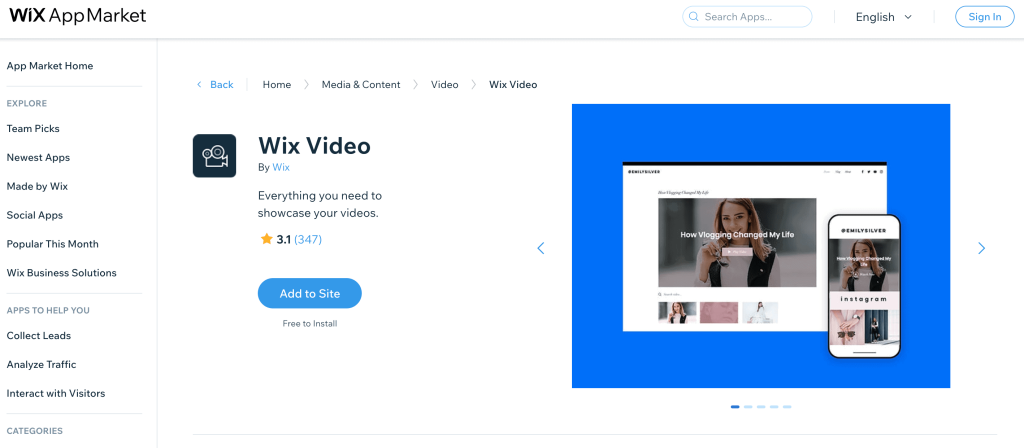Click Free to Install text
This screenshot has height=448, width=1024.
tap(310, 323)
